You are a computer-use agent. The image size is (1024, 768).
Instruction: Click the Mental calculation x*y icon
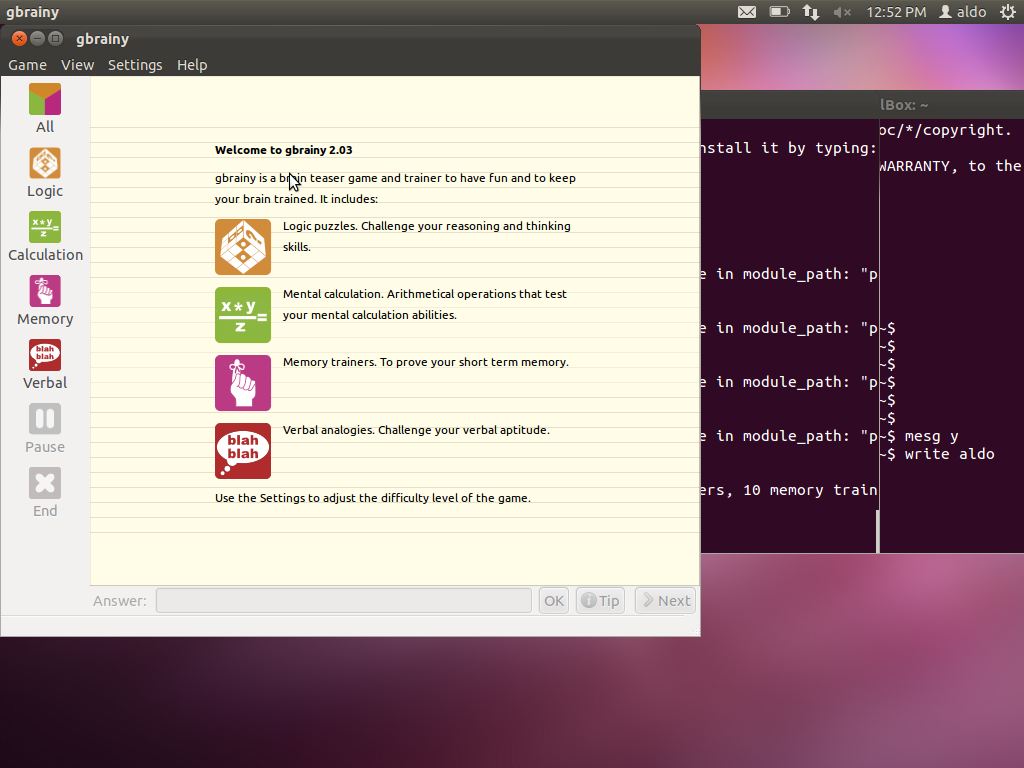[x=243, y=315]
